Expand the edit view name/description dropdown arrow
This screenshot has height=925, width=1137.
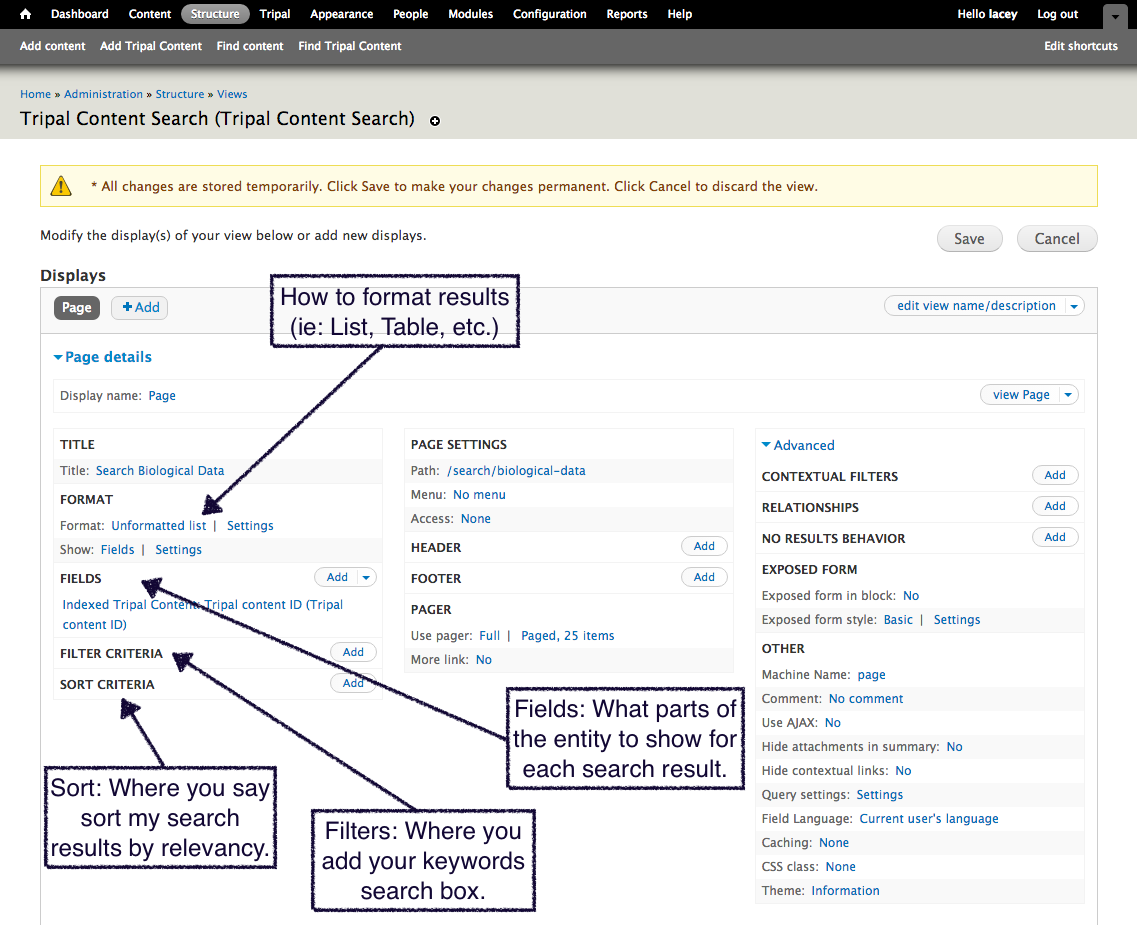1074,306
